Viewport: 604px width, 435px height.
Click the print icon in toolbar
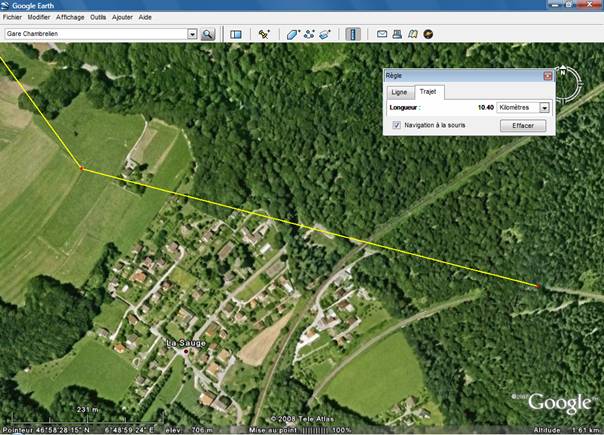tap(397, 34)
